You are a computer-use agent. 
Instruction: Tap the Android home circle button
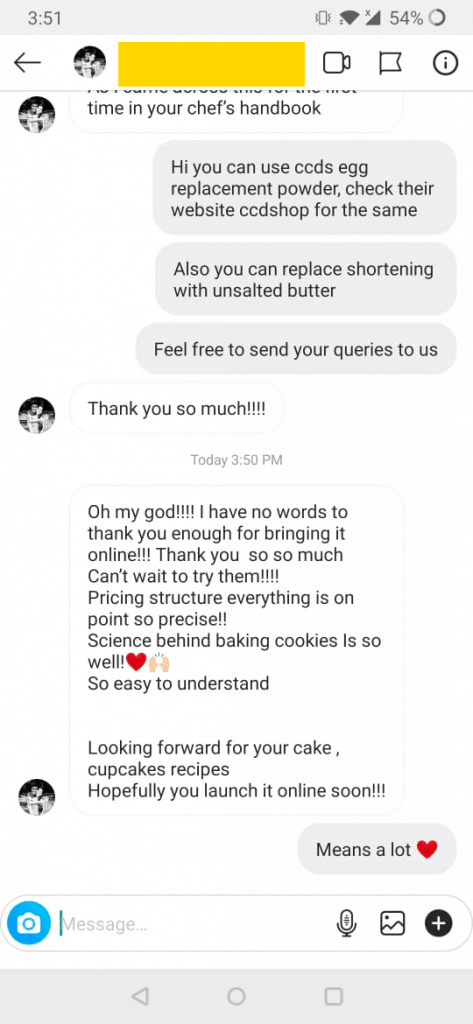(x=236, y=996)
